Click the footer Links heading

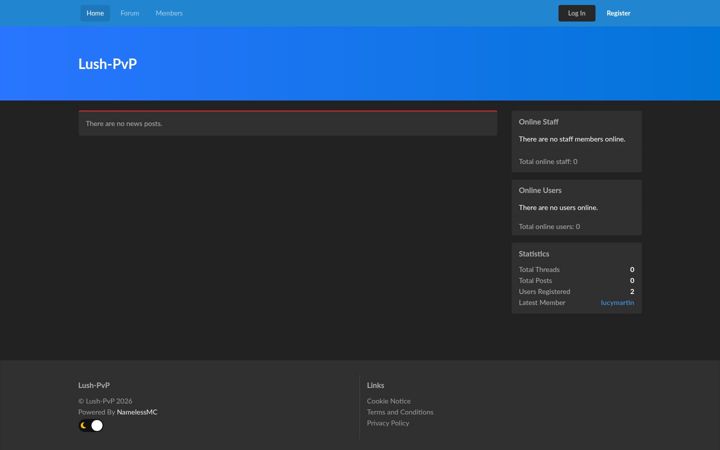(376, 385)
